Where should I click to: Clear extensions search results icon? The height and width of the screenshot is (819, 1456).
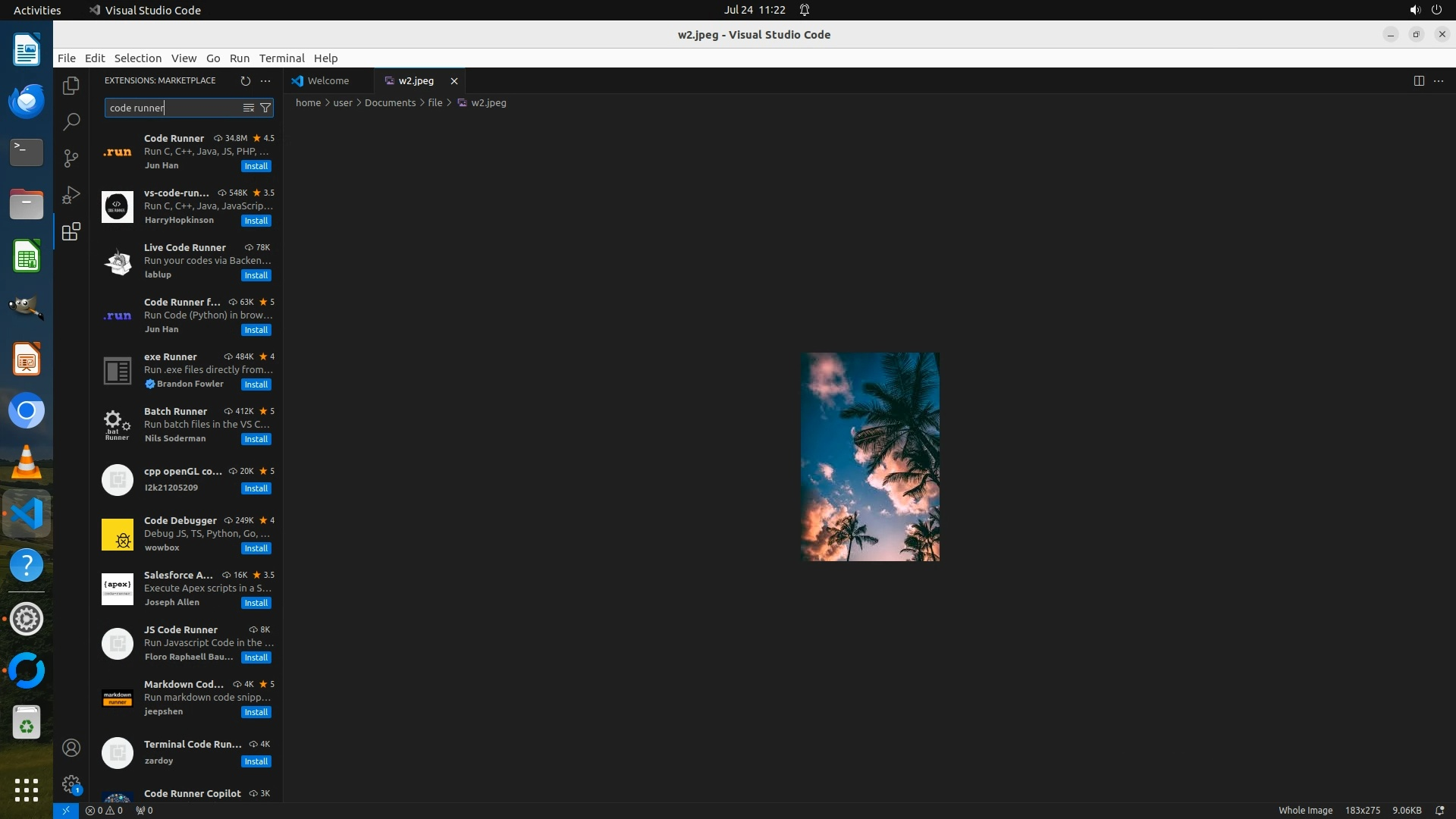(248, 108)
